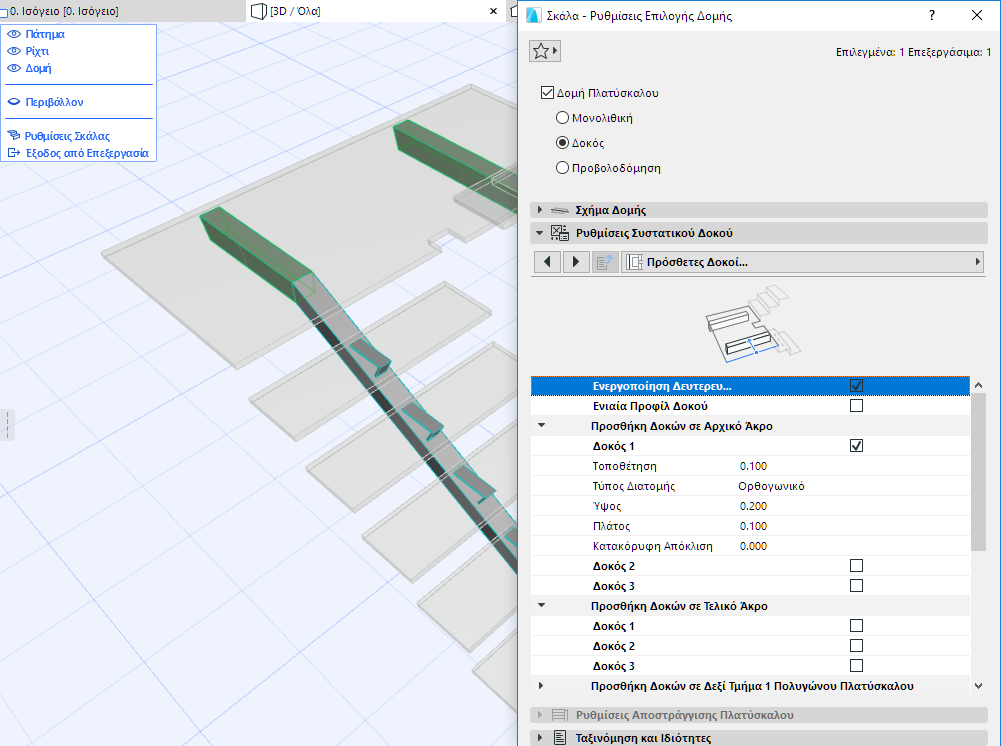1001x746 pixels.
Task: Click the Ύψος value field 0.200
Action: (754, 506)
